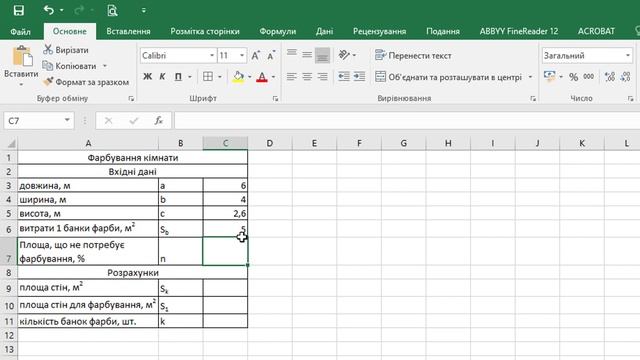Apply the accounting currency format
640x360 pixels.
tap(550, 77)
